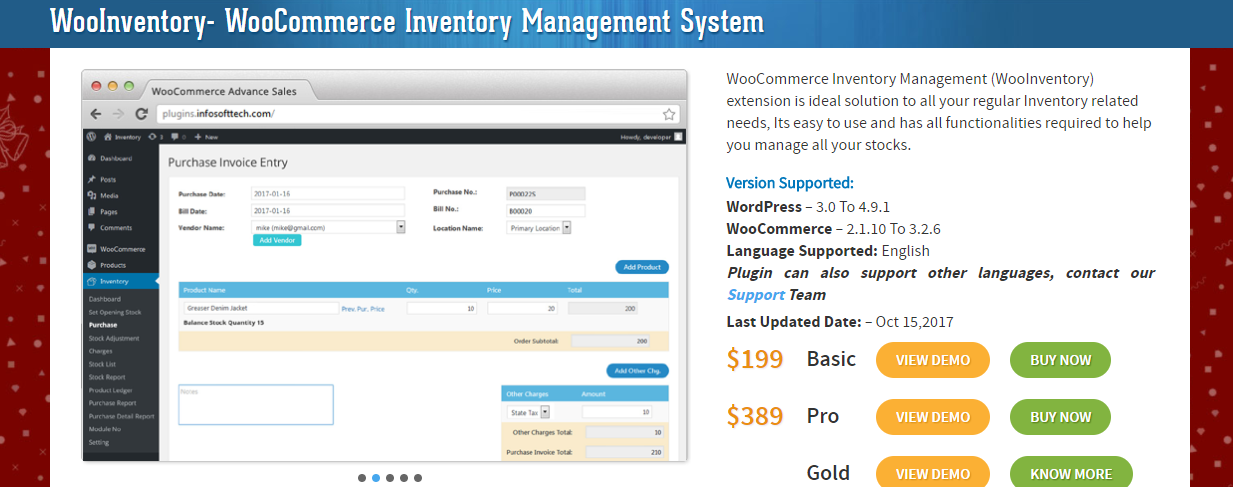Open the Media icon in sidebar
1233x487 pixels.
92,195
